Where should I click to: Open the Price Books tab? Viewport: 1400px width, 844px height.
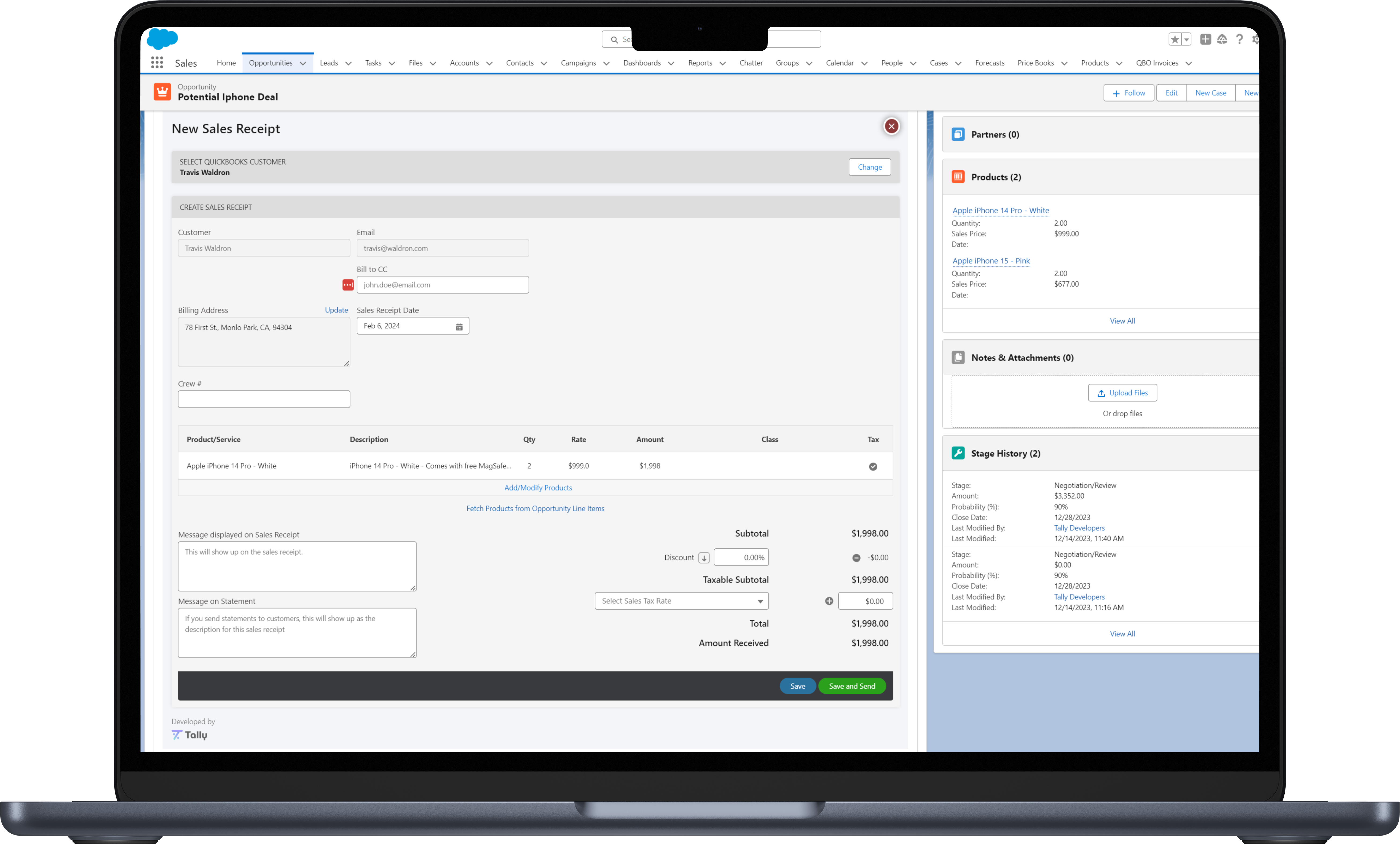point(1035,63)
